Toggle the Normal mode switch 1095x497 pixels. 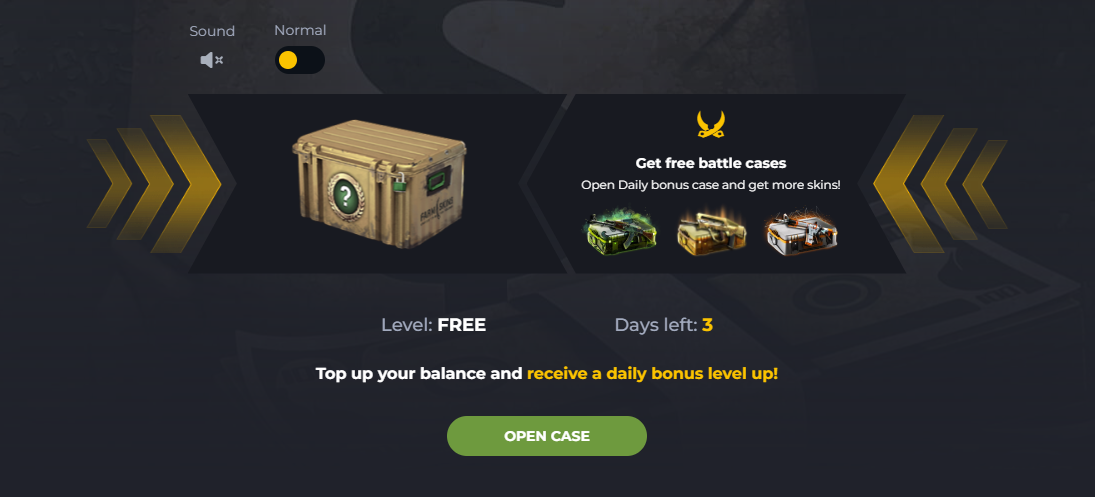pyautogui.click(x=300, y=60)
